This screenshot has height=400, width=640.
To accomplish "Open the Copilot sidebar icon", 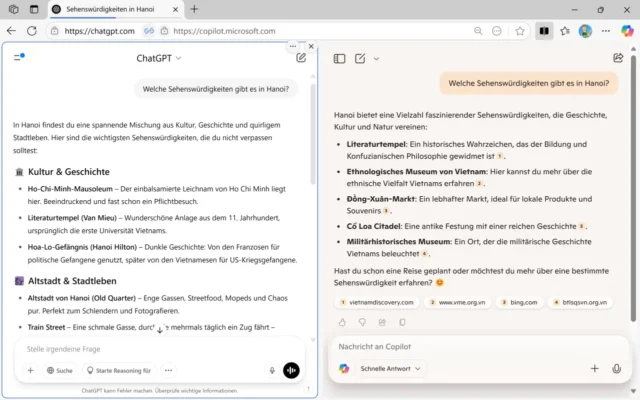I will (627, 31).
